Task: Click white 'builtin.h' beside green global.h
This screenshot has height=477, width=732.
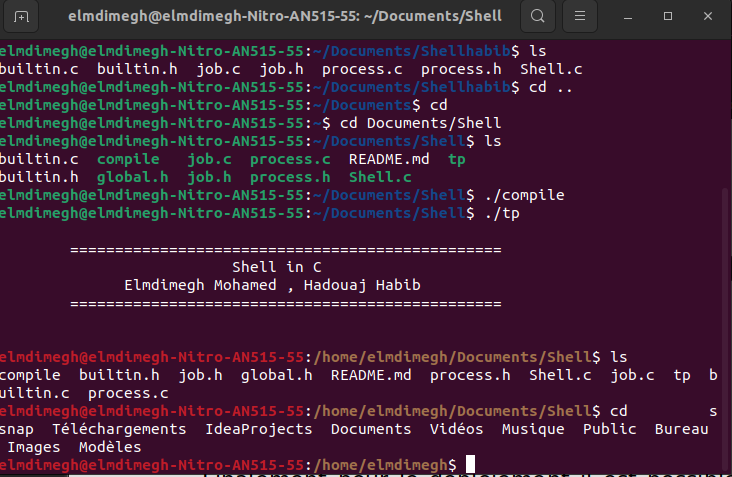Action: pos(39,177)
